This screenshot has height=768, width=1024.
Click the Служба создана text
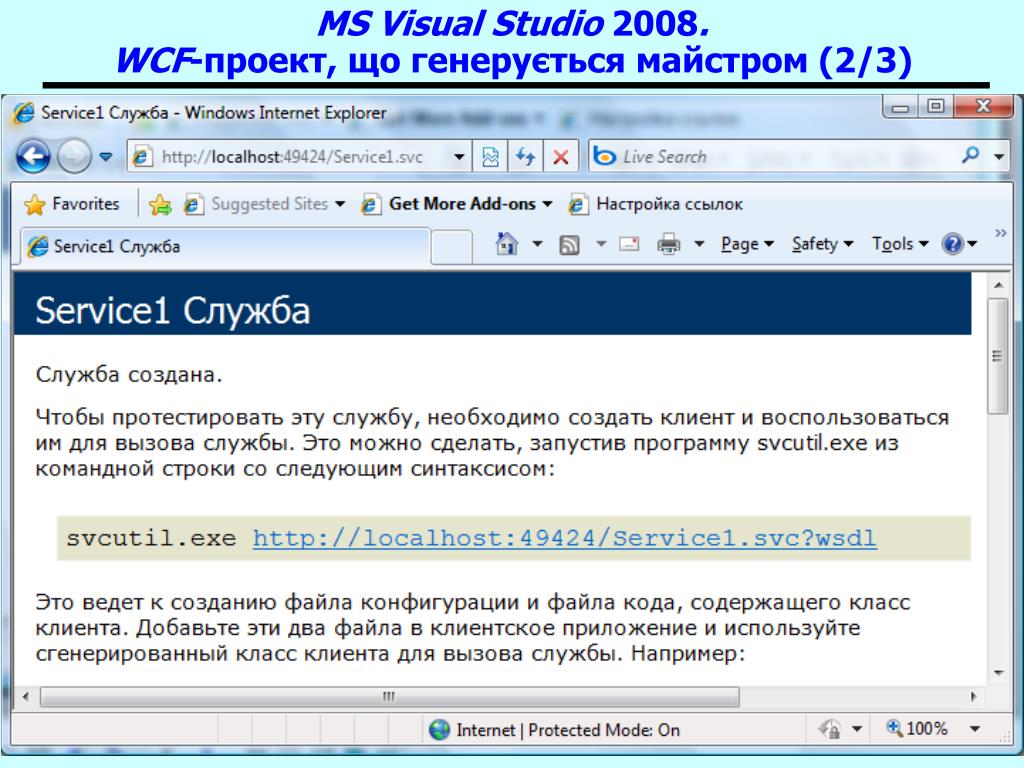[x=129, y=375]
